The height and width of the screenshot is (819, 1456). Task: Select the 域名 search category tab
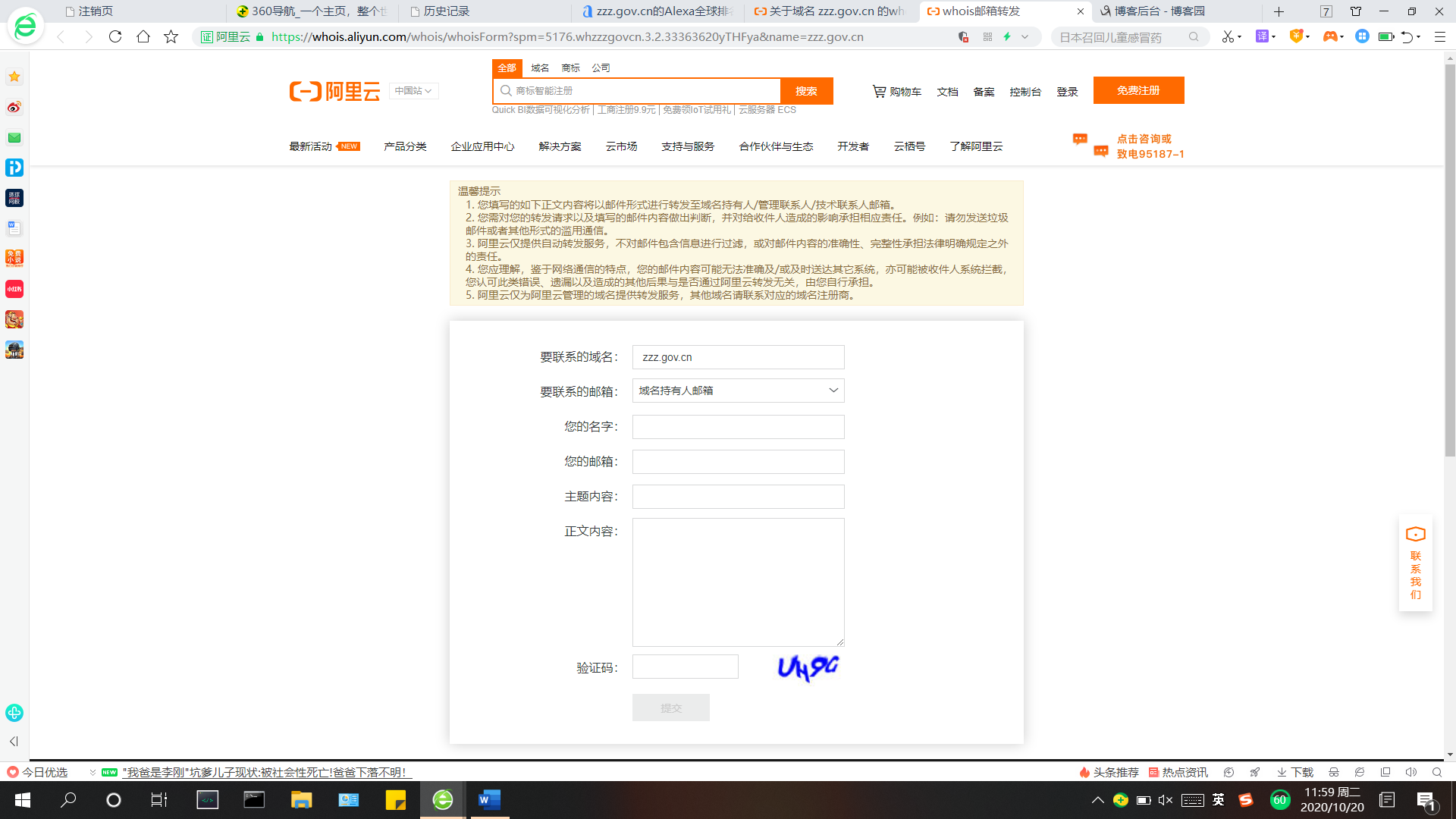[540, 67]
